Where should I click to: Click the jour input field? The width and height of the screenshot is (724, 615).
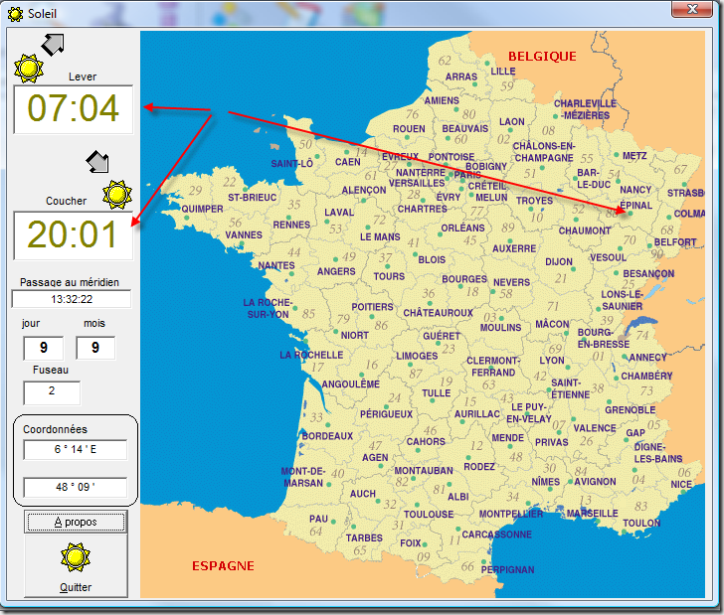(x=41, y=348)
